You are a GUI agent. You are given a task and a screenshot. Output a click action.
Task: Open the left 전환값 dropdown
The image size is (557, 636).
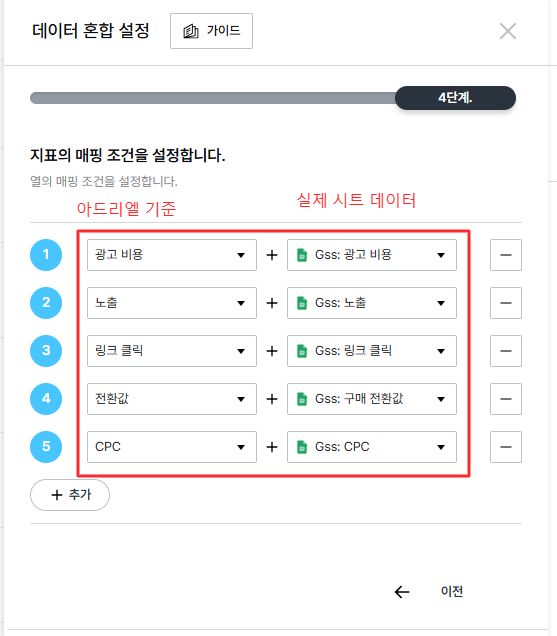(172, 399)
